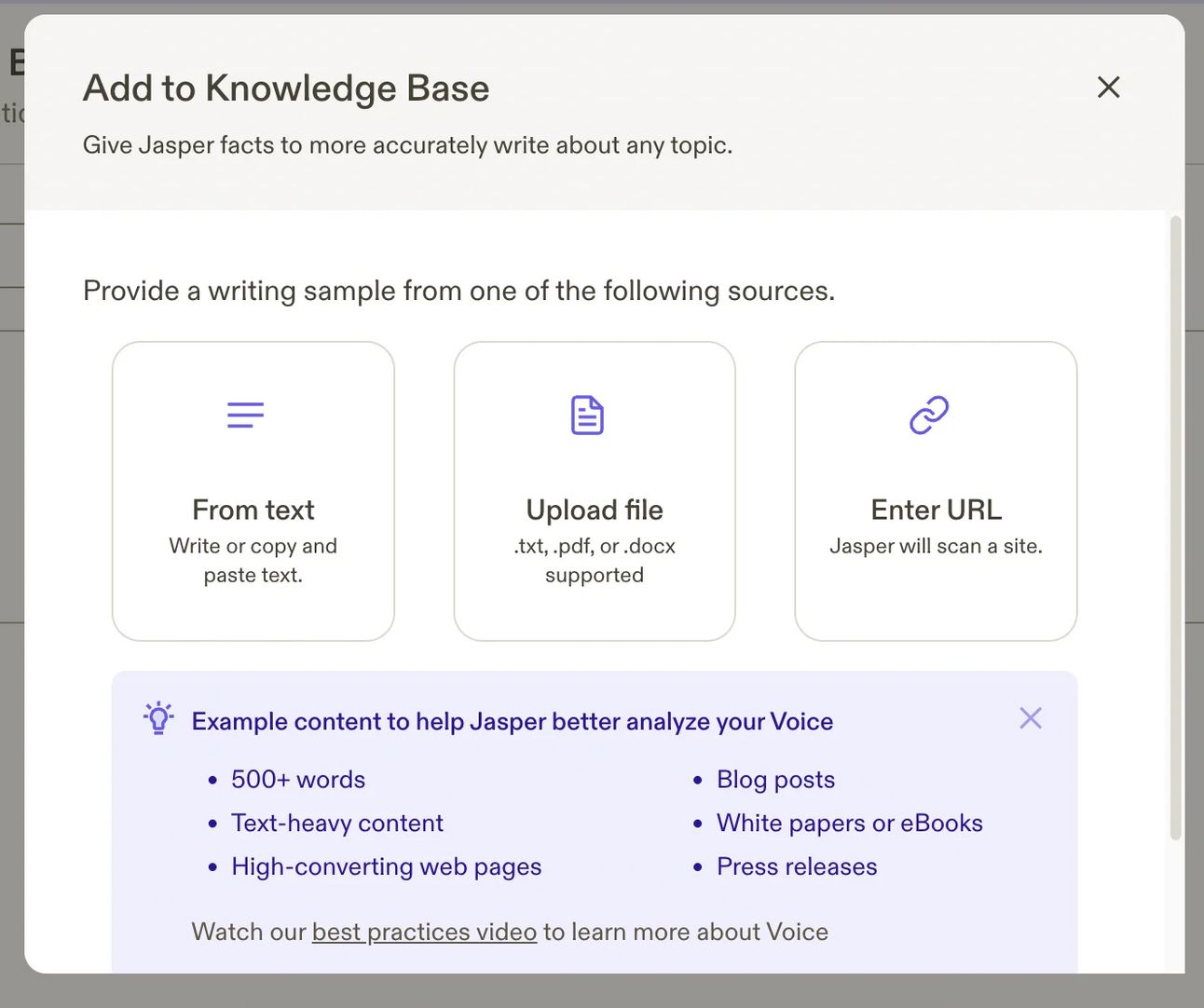Click 'Example content to help Jasper' heading
The width and height of the screenshot is (1204, 1008).
[x=513, y=722]
